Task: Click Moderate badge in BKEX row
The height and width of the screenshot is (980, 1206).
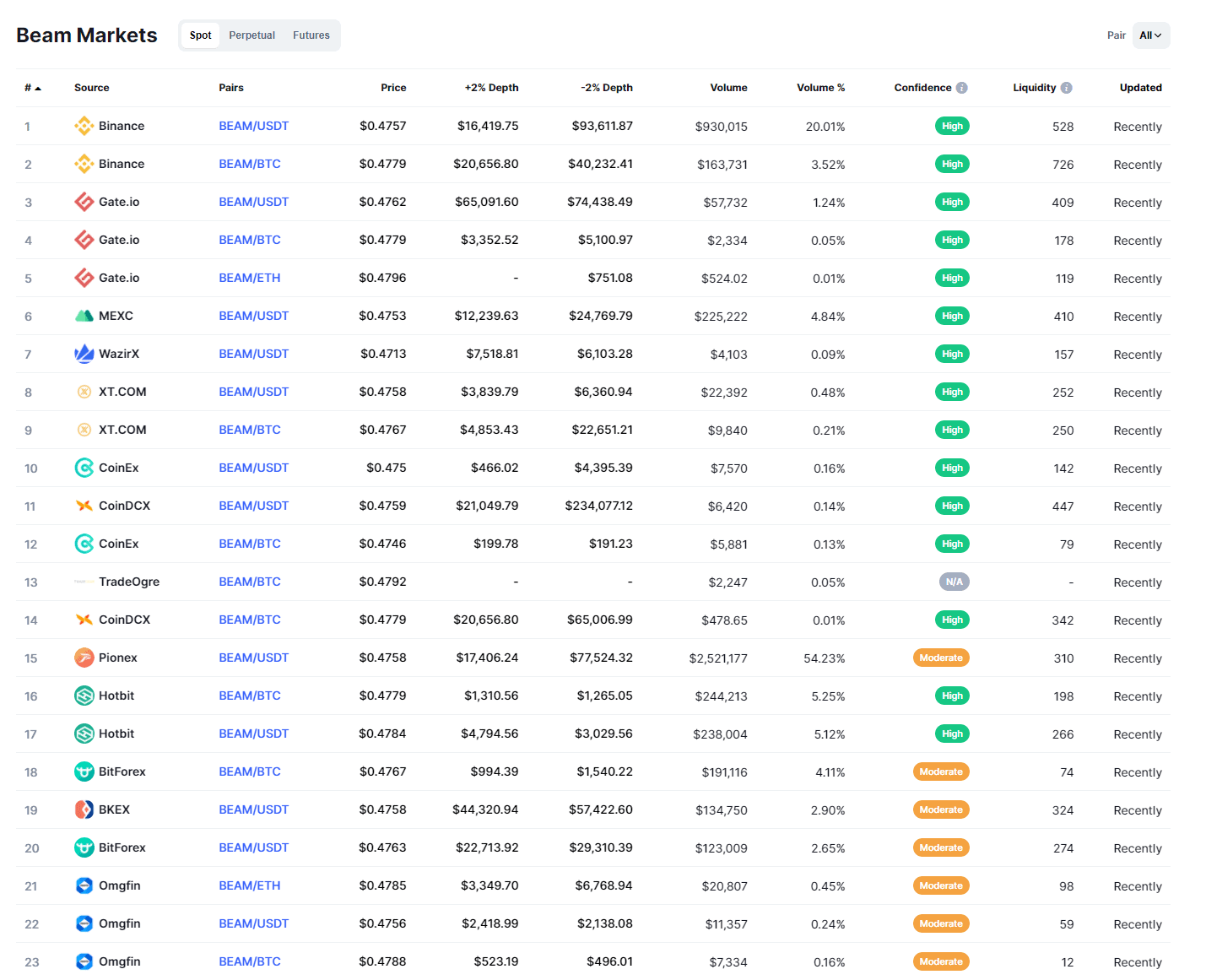Action: [941, 809]
